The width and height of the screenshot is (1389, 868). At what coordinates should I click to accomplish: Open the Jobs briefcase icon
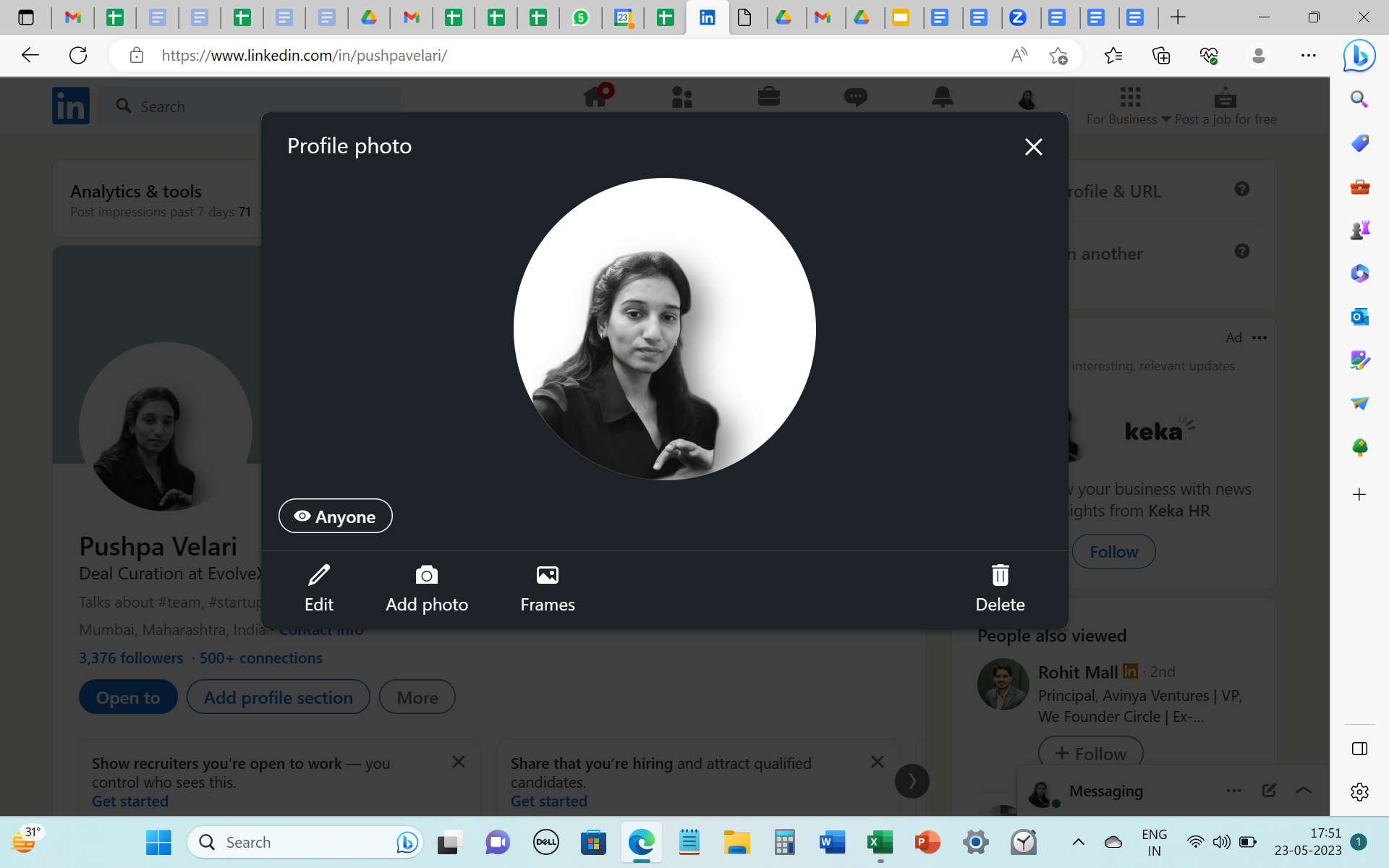(769, 96)
